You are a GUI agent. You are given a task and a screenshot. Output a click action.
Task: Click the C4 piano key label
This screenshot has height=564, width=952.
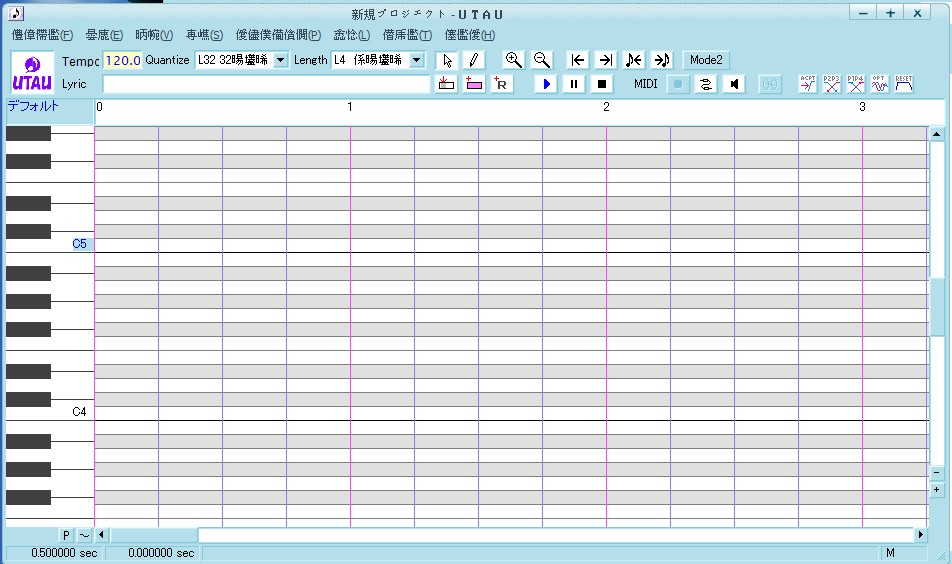click(80, 412)
